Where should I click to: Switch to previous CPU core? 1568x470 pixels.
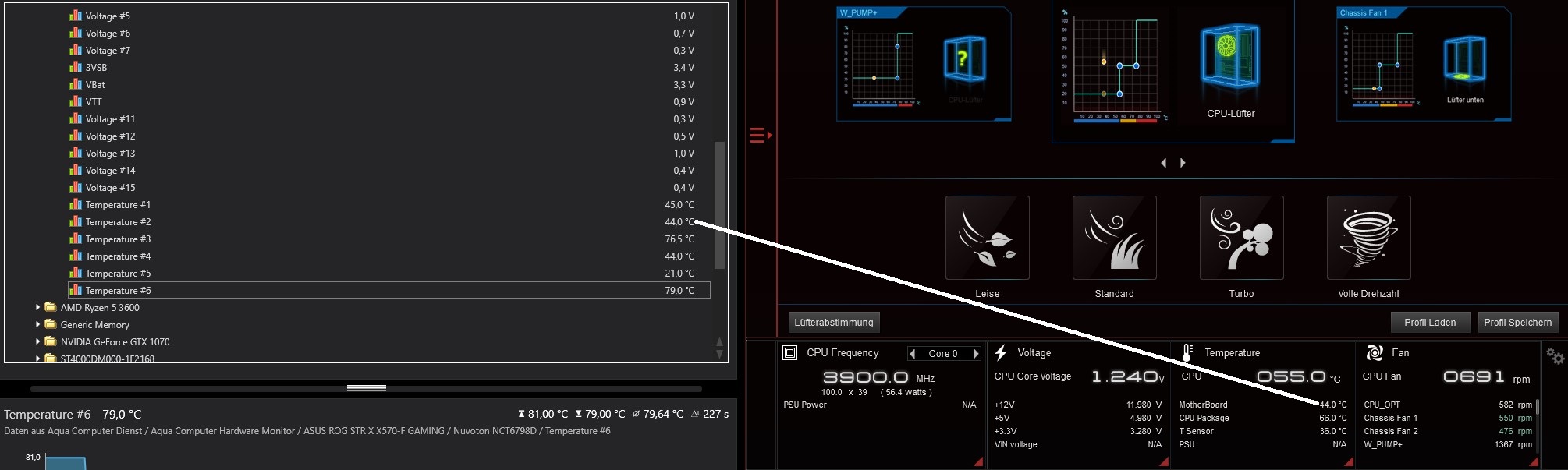click(x=913, y=354)
